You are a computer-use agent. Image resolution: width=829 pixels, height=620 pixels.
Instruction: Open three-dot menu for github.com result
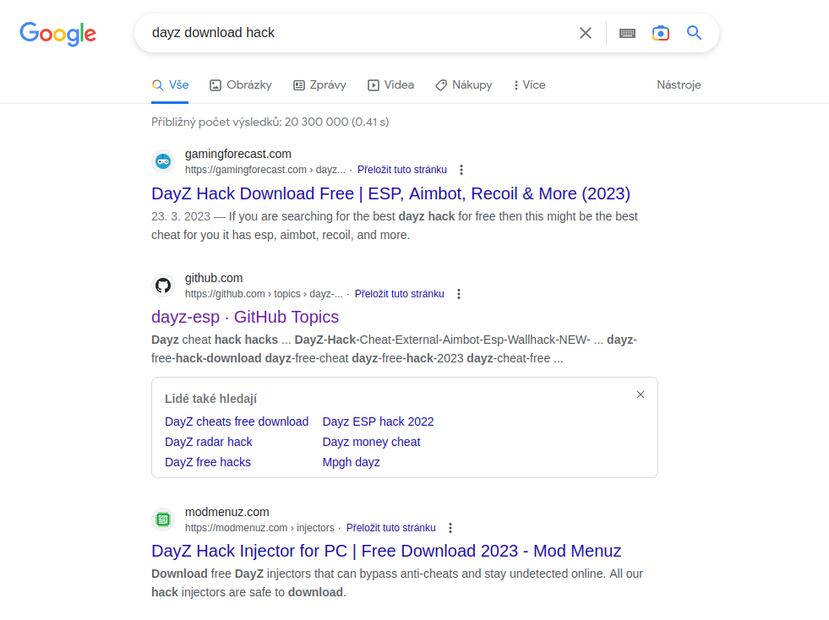click(458, 294)
